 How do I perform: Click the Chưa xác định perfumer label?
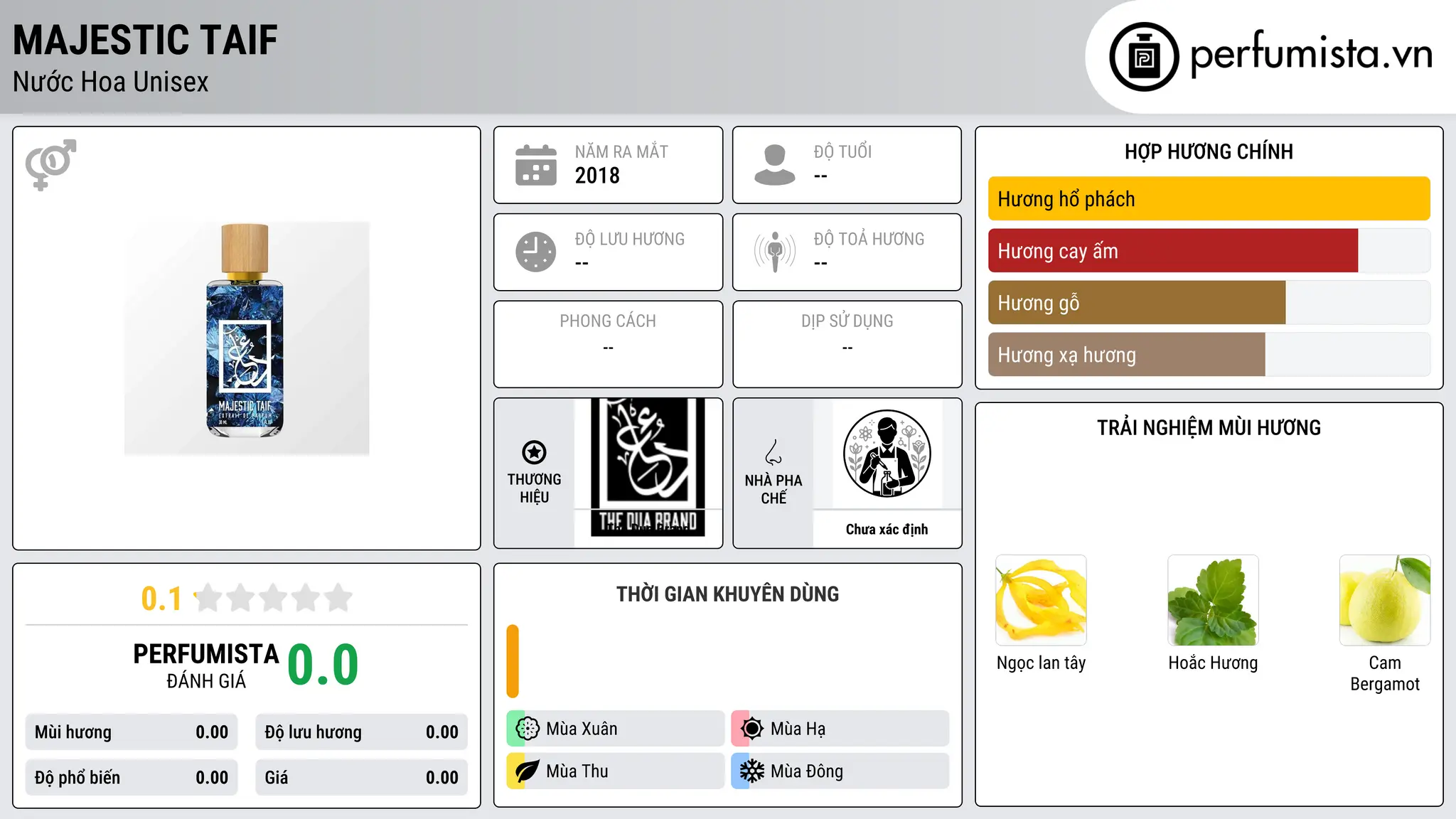(x=887, y=529)
